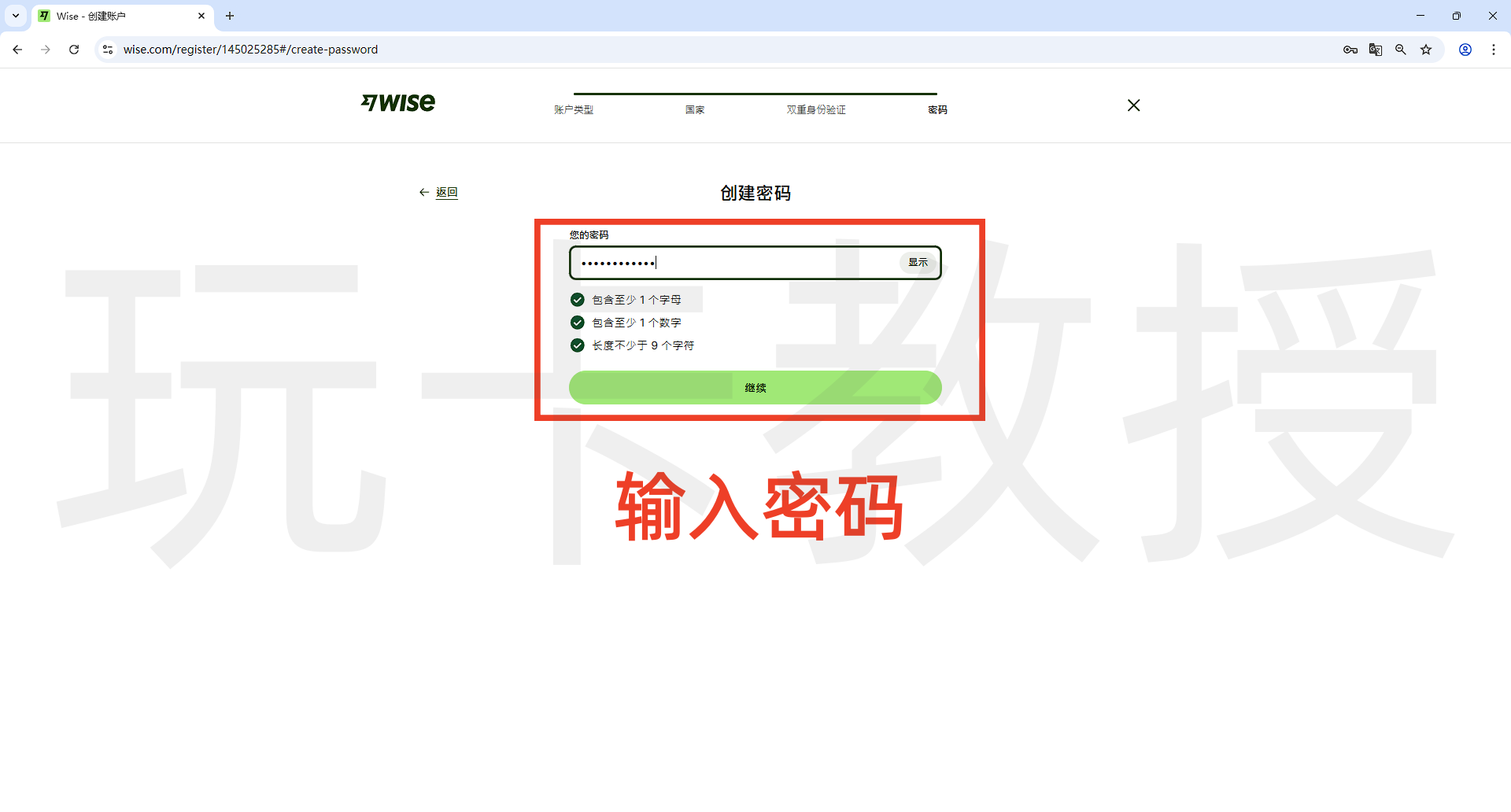Open the Chrome profile icon

tap(1465, 50)
